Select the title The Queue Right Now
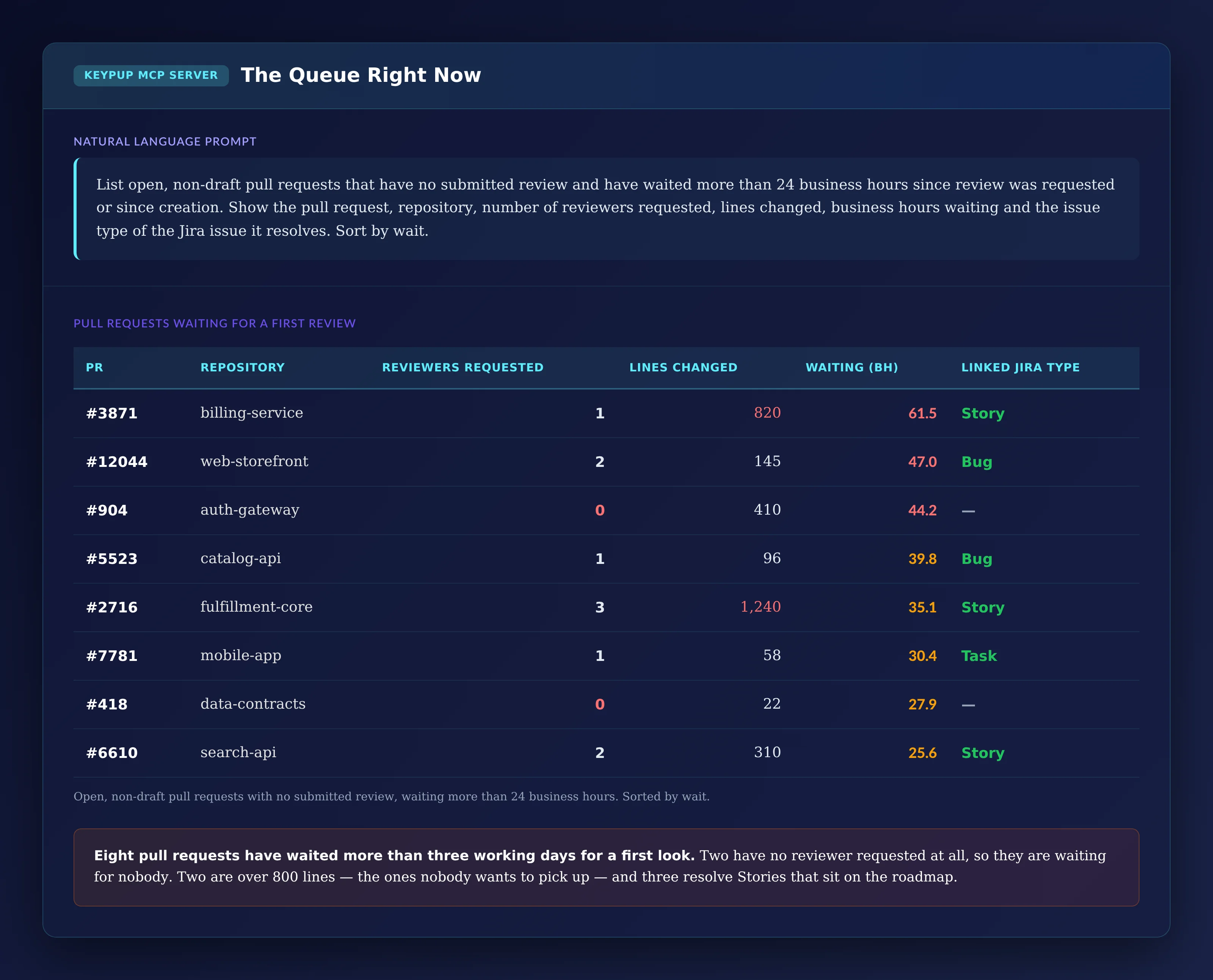Viewport: 1213px width, 980px height. pyautogui.click(x=361, y=75)
